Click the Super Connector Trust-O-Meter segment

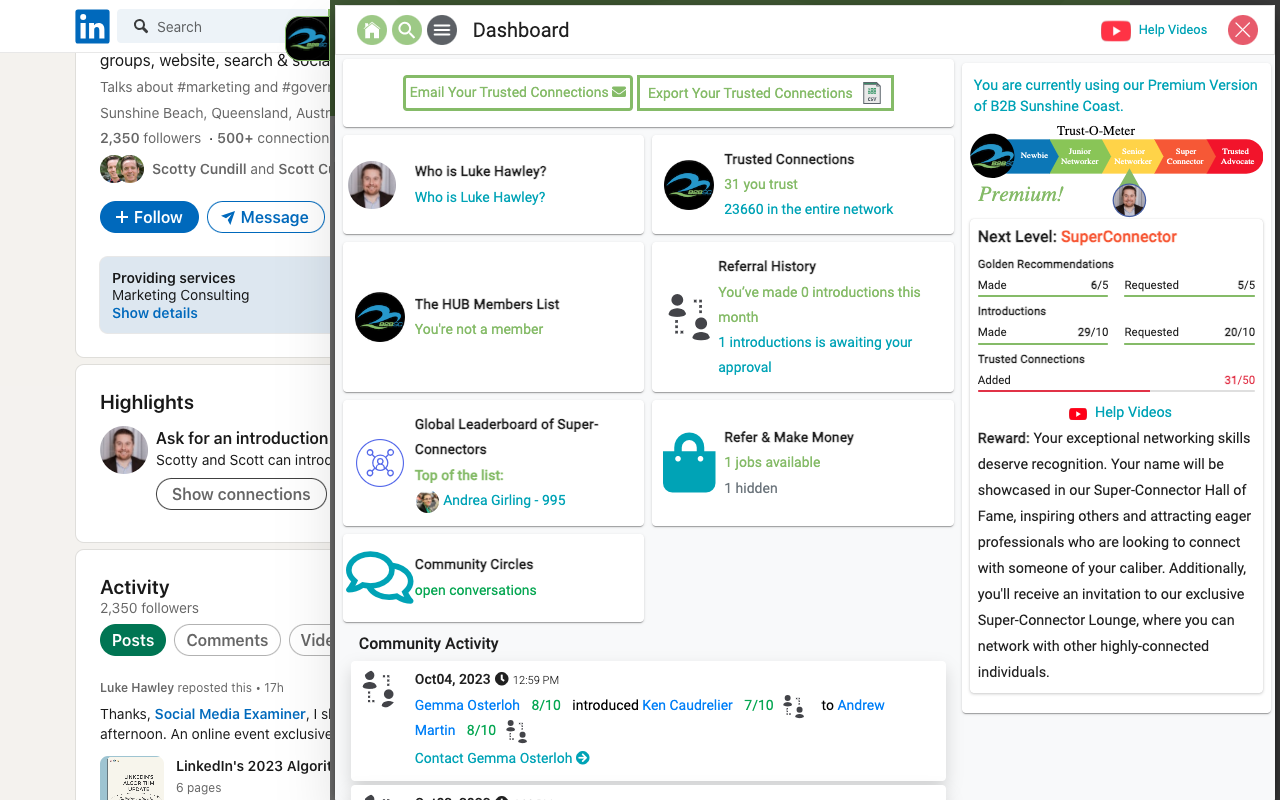(1185, 156)
